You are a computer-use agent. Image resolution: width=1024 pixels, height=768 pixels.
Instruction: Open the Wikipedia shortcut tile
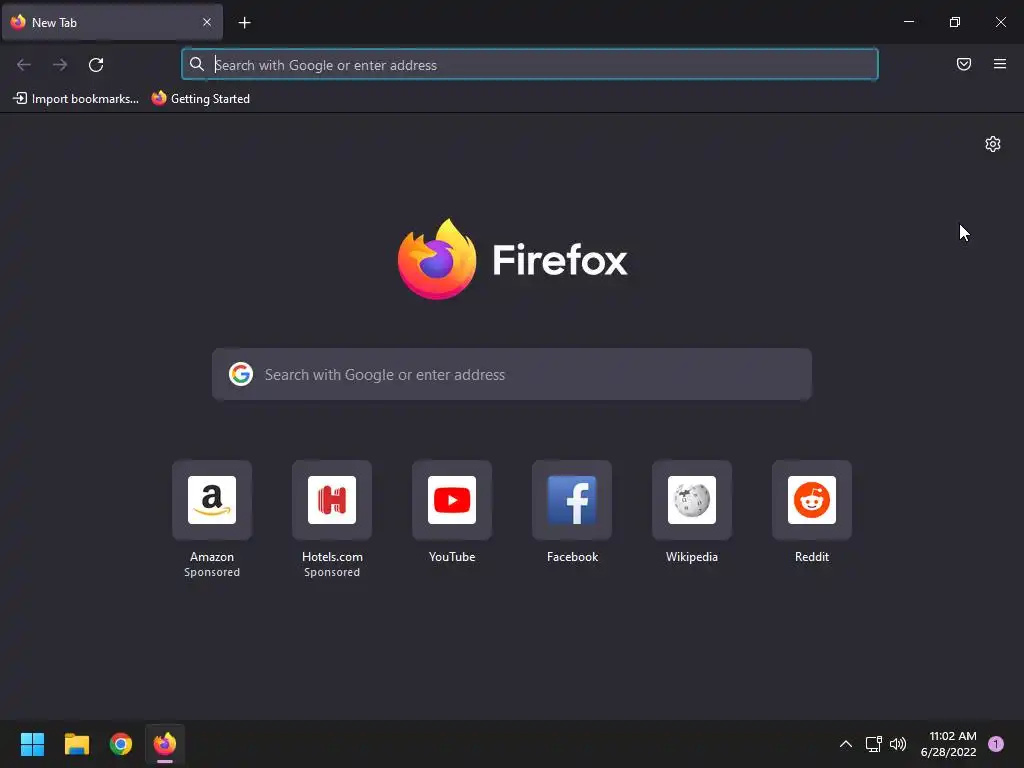[x=692, y=500]
